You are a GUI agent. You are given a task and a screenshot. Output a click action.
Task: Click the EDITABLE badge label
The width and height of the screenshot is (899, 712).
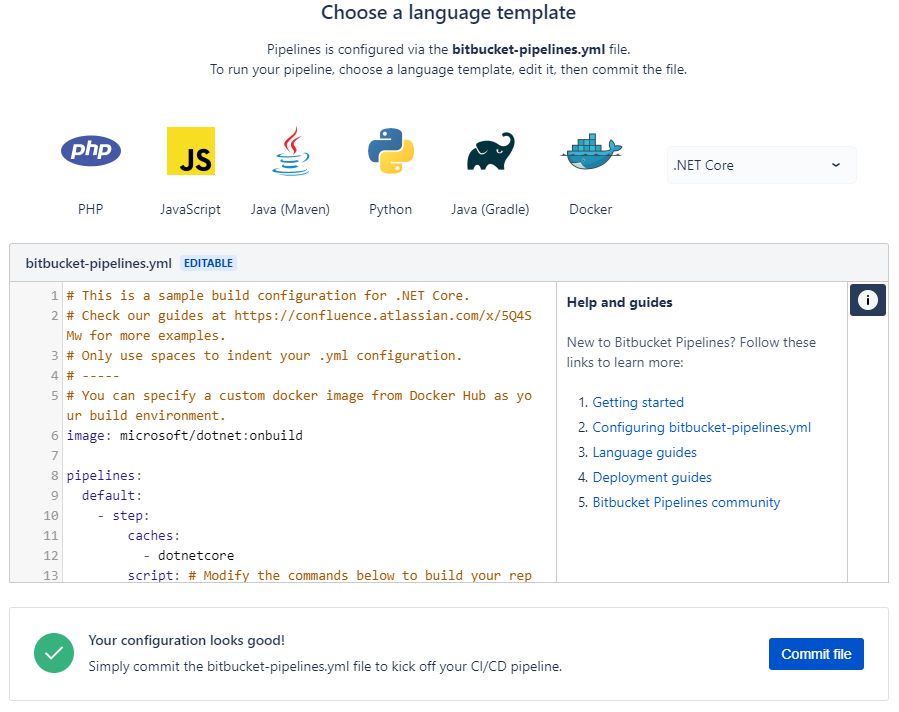209,264
